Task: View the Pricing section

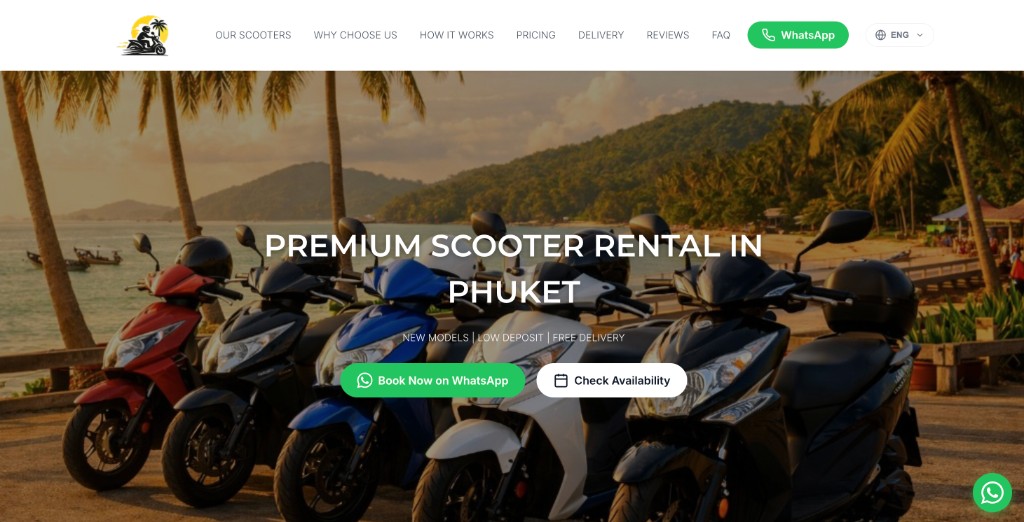Action: tap(536, 35)
